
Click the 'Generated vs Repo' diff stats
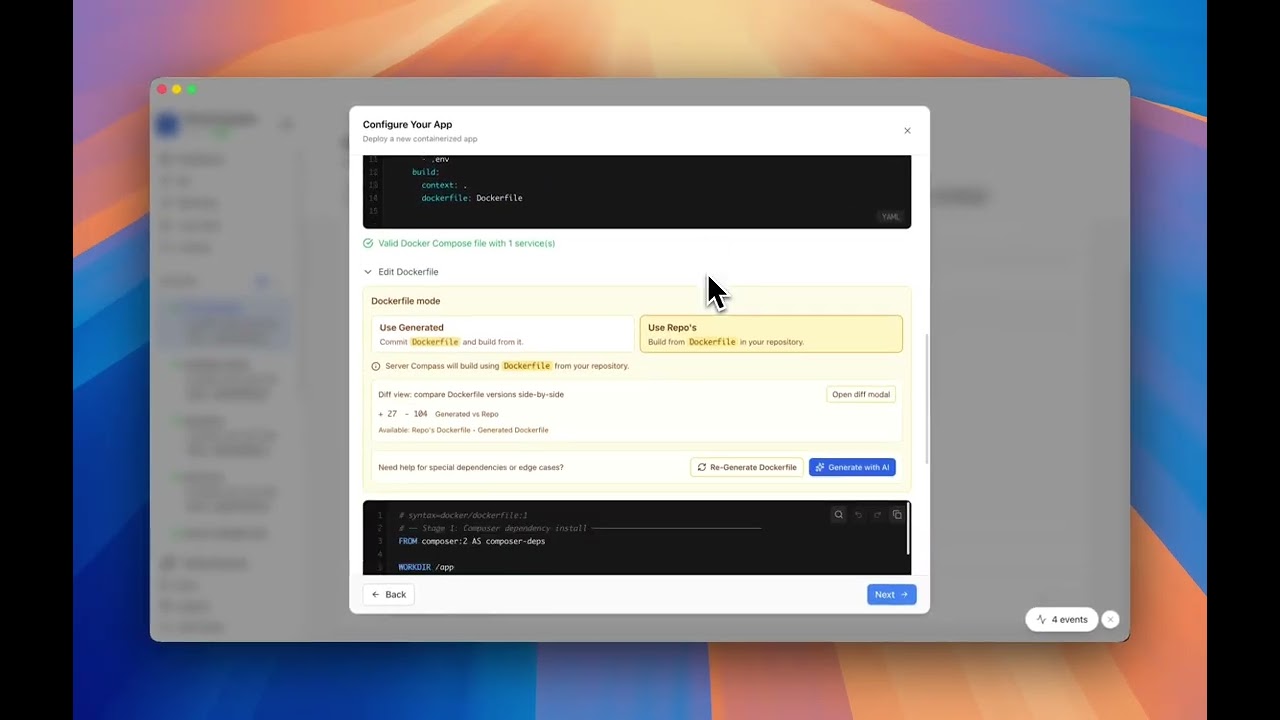[466, 414]
